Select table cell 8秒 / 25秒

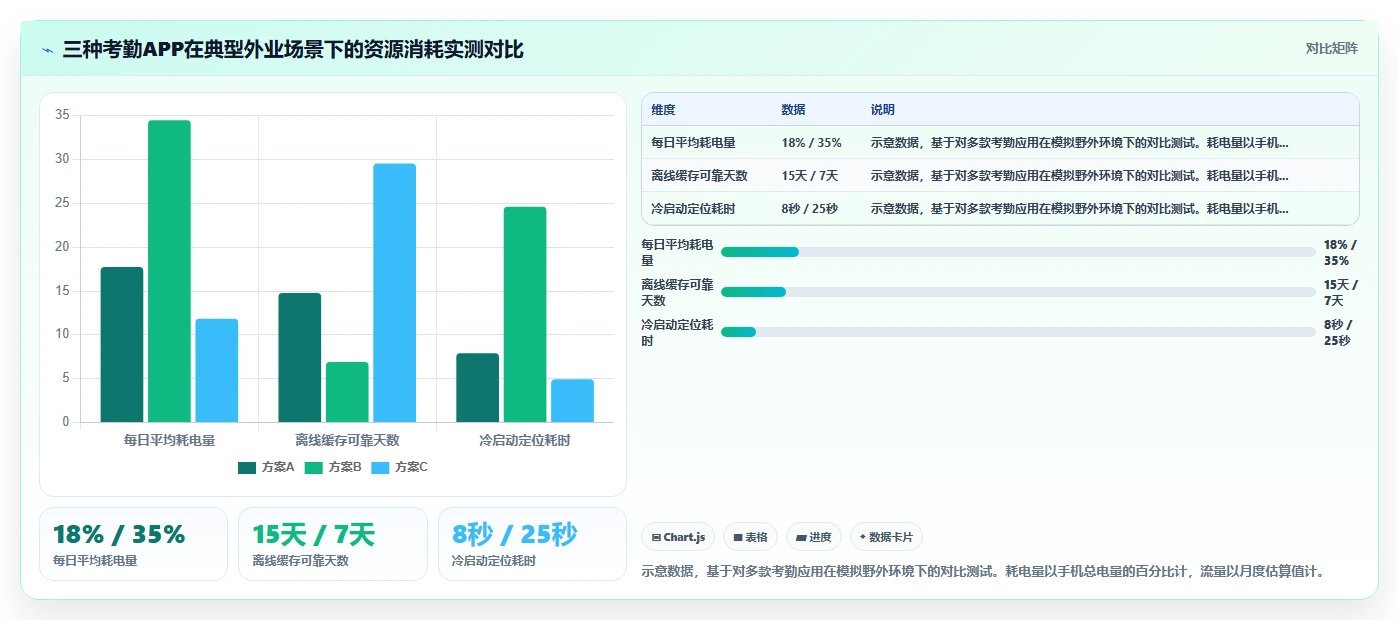[809, 209]
